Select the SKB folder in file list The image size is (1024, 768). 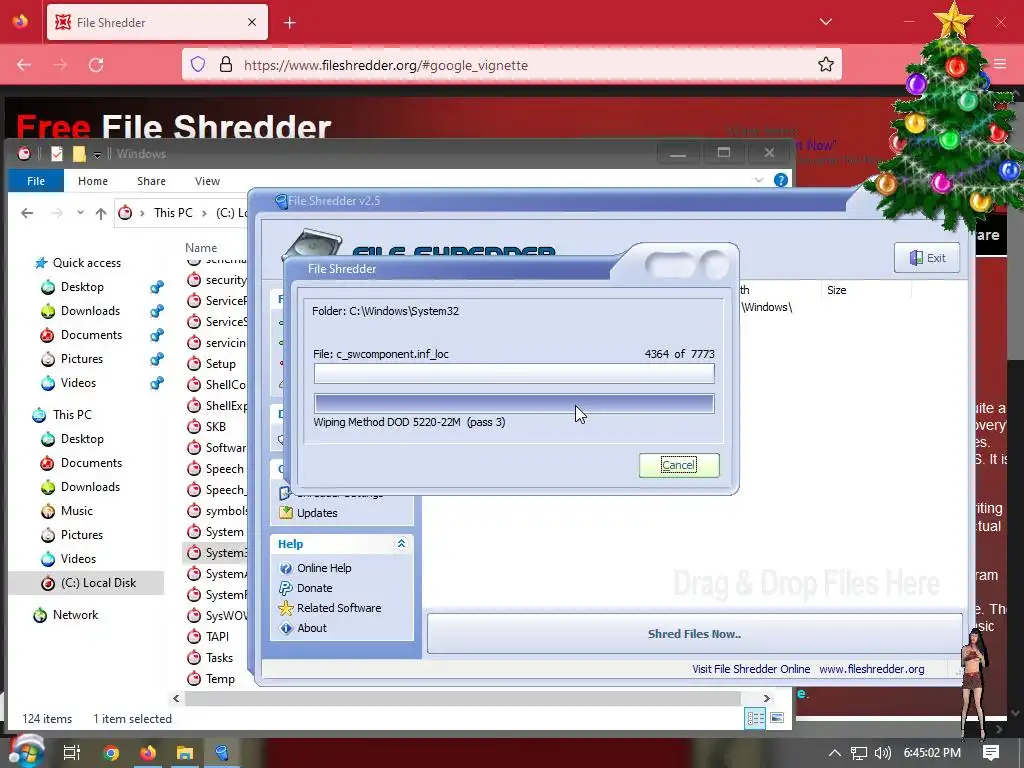coord(216,426)
